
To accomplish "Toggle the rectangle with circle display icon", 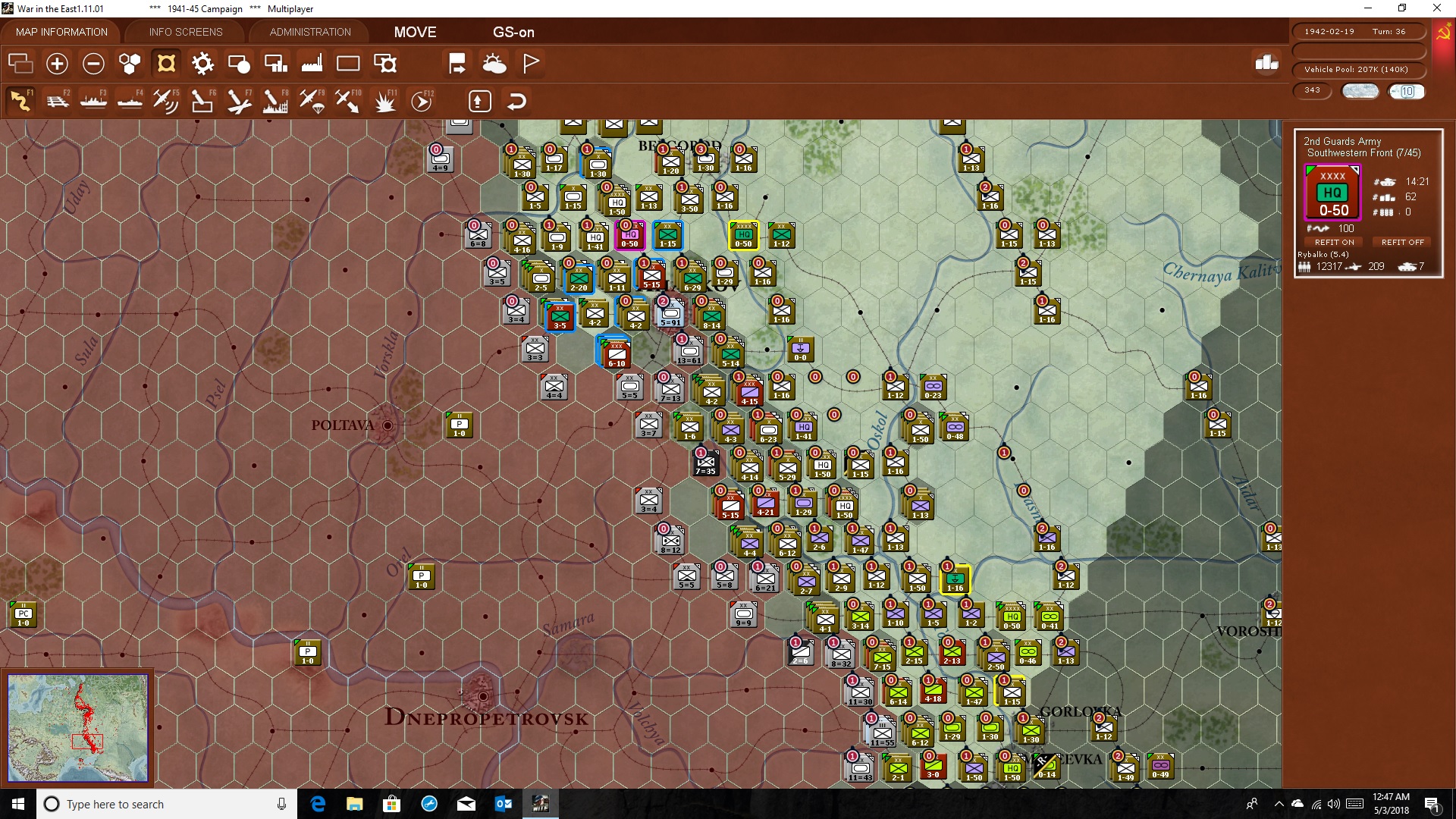I will coord(239,64).
